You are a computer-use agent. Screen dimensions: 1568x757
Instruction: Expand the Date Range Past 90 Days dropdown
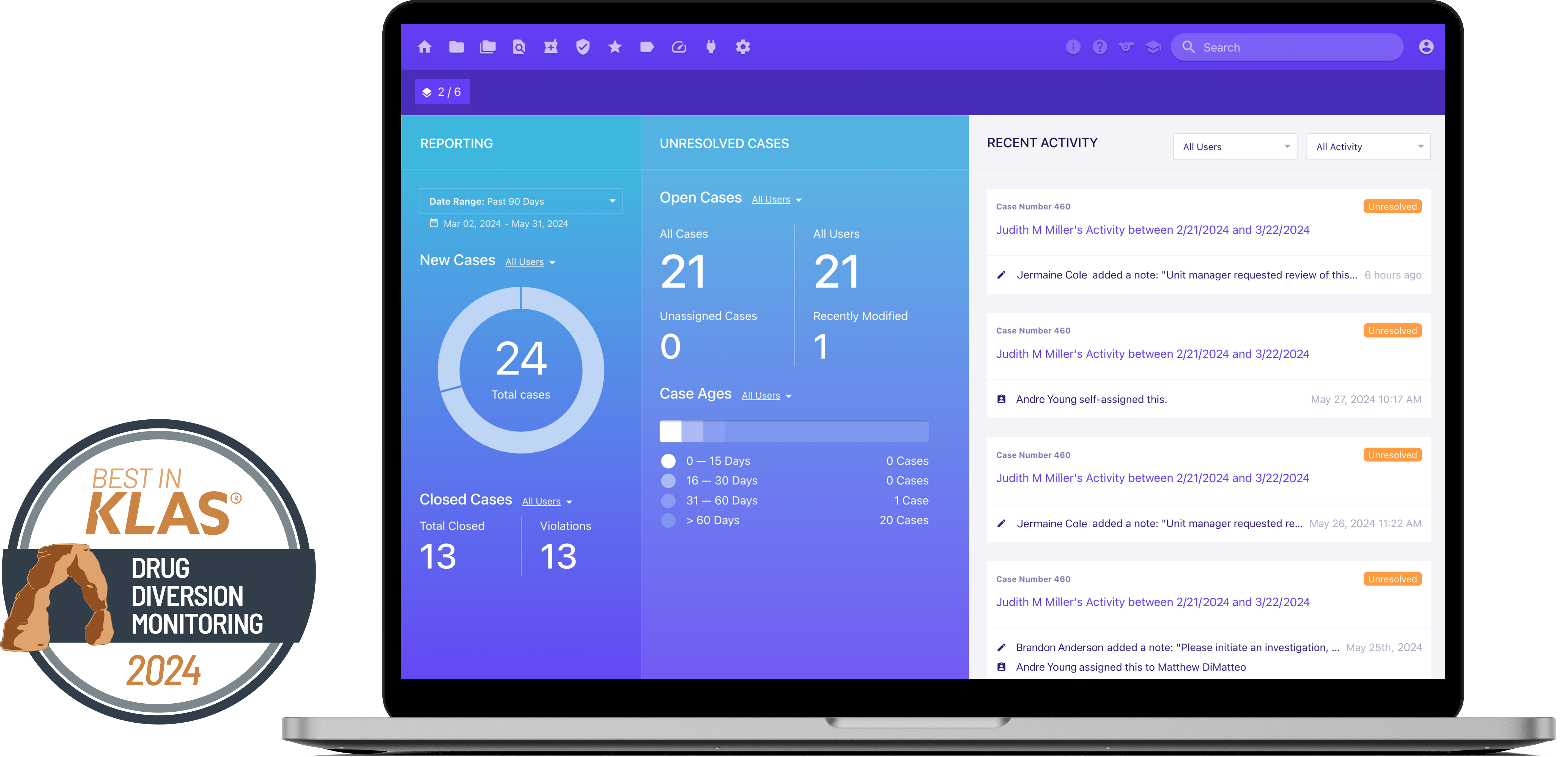pyautogui.click(x=520, y=201)
